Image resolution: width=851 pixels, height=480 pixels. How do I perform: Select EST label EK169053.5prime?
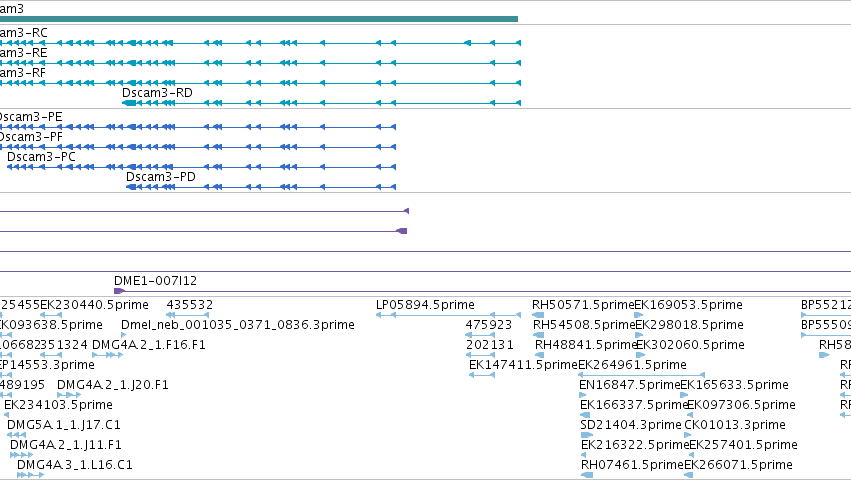(688, 305)
